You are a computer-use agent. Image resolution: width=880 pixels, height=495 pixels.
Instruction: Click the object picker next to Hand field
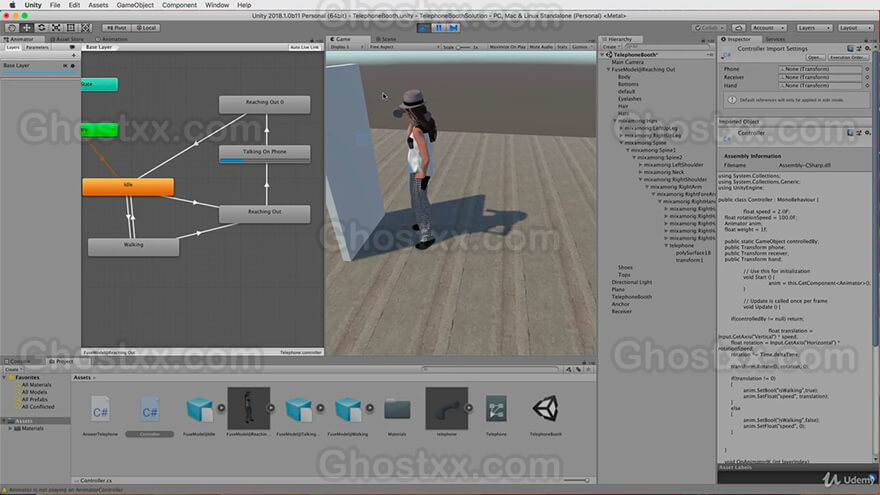click(x=867, y=86)
